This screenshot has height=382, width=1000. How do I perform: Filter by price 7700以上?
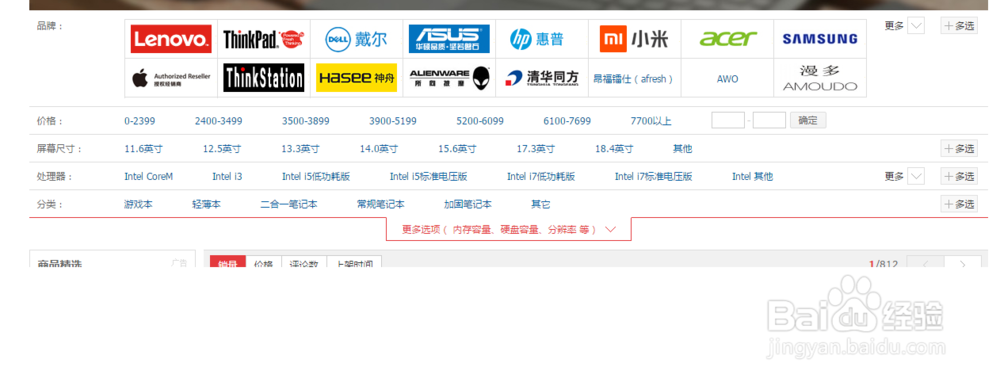(651, 121)
